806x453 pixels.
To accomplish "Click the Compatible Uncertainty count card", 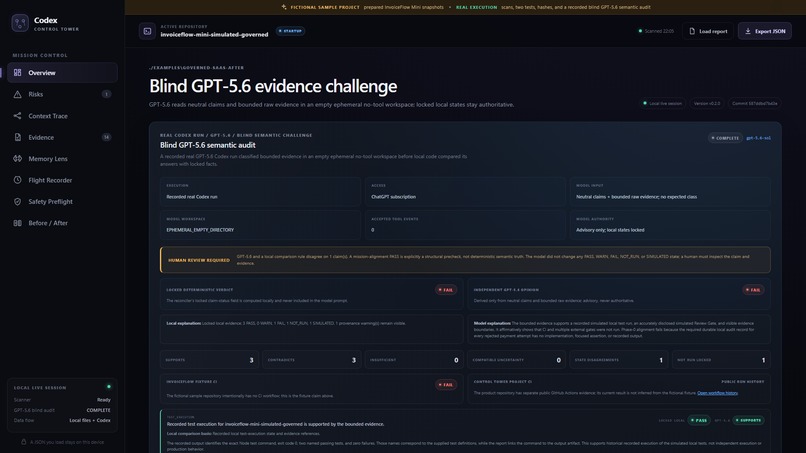I will 516,360.
